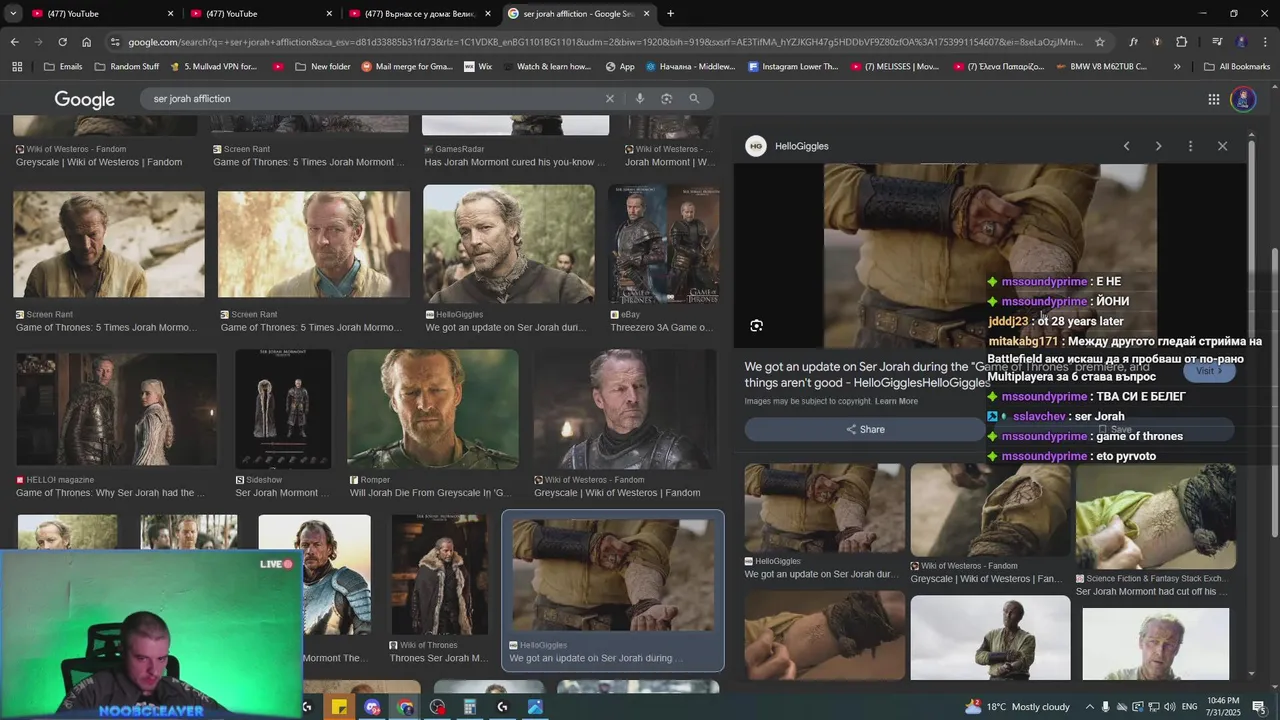Open the Emails bookmark folder
Viewport: 1280px width, 720px height.
[63, 67]
